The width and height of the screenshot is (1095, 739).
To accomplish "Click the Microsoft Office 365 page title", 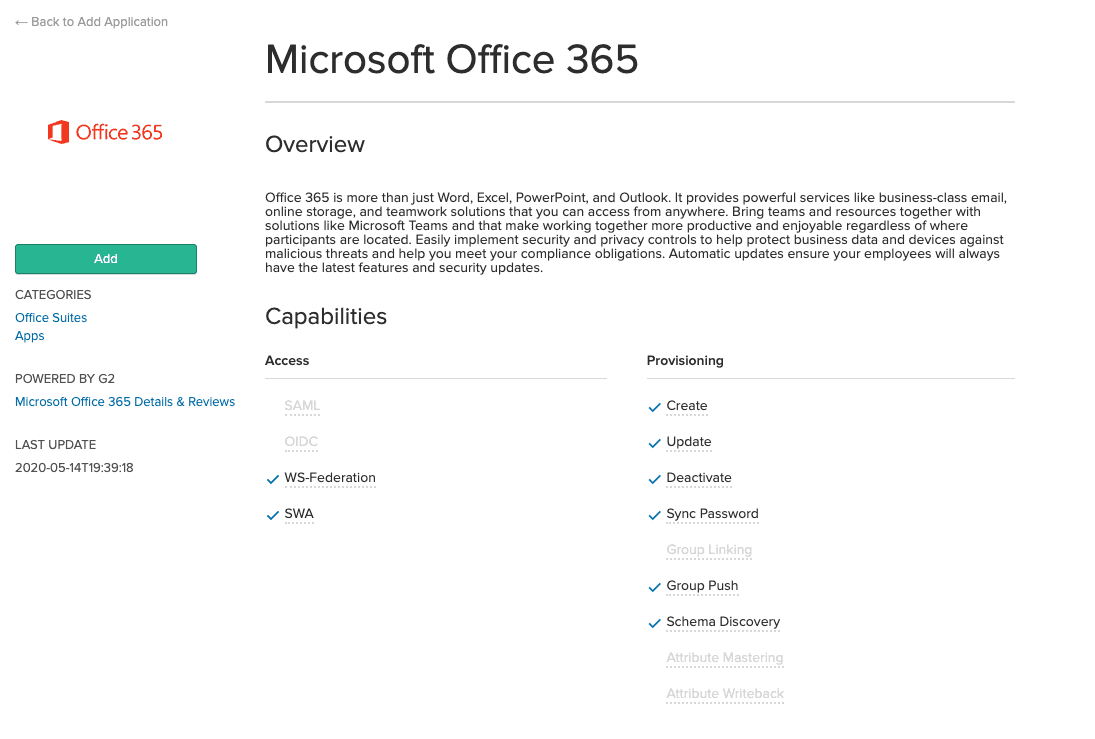I will 452,59.
